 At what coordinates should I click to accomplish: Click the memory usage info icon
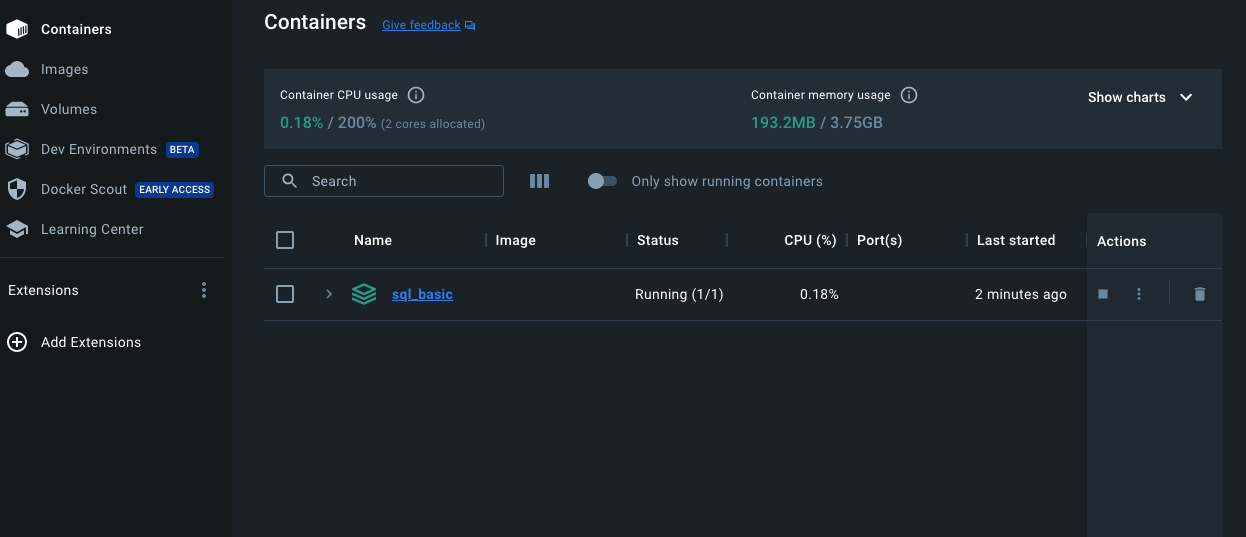(909, 95)
